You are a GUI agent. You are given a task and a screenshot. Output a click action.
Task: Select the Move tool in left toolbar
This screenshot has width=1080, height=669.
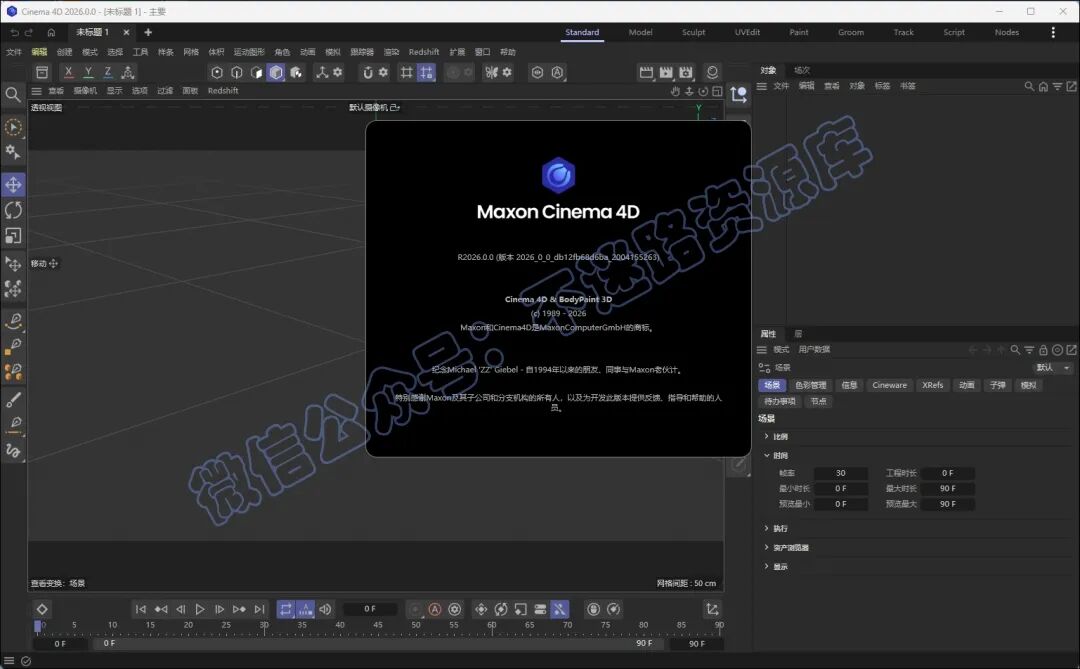pyautogui.click(x=13, y=184)
